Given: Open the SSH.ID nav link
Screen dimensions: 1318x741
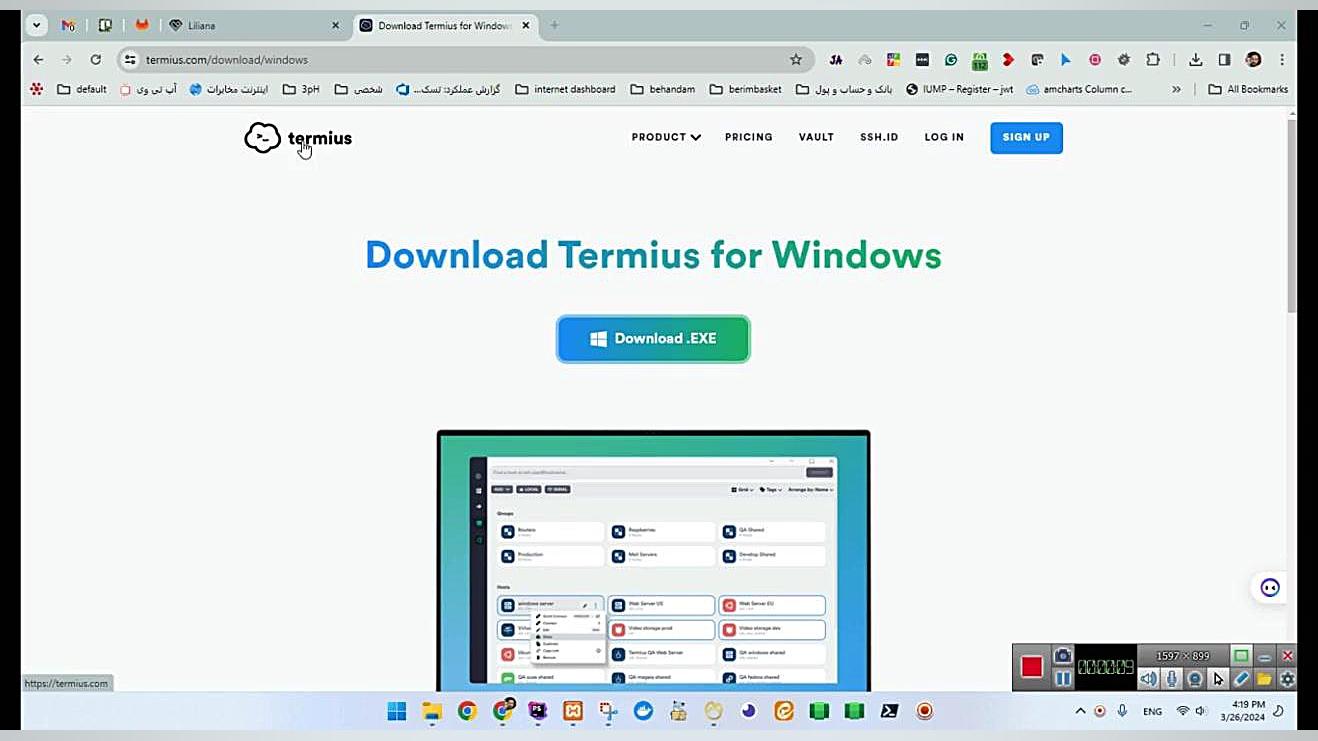Looking at the screenshot, I should coord(879,137).
